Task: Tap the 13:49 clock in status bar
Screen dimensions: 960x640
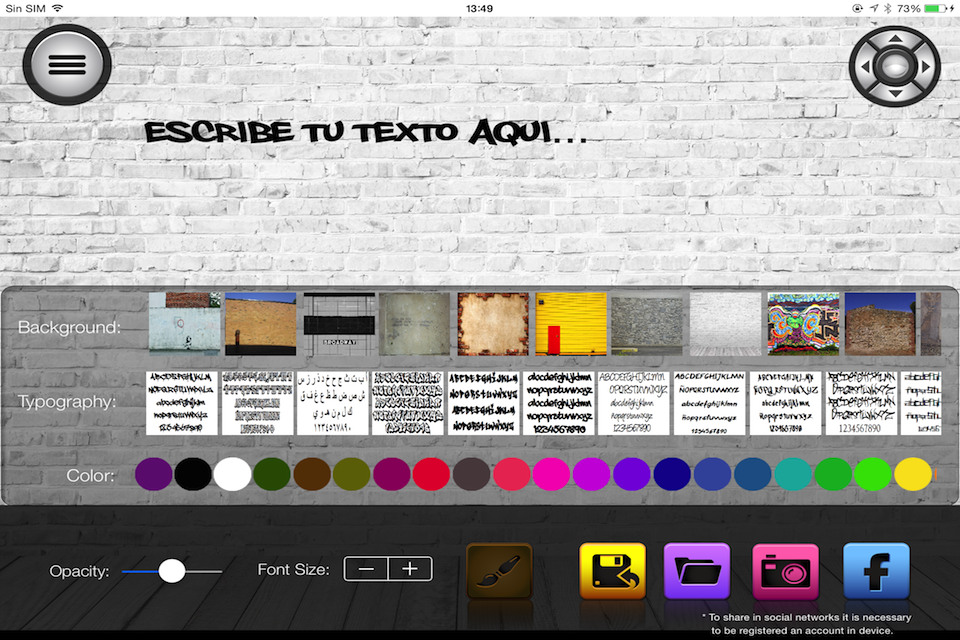Action: tap(479, 9)
